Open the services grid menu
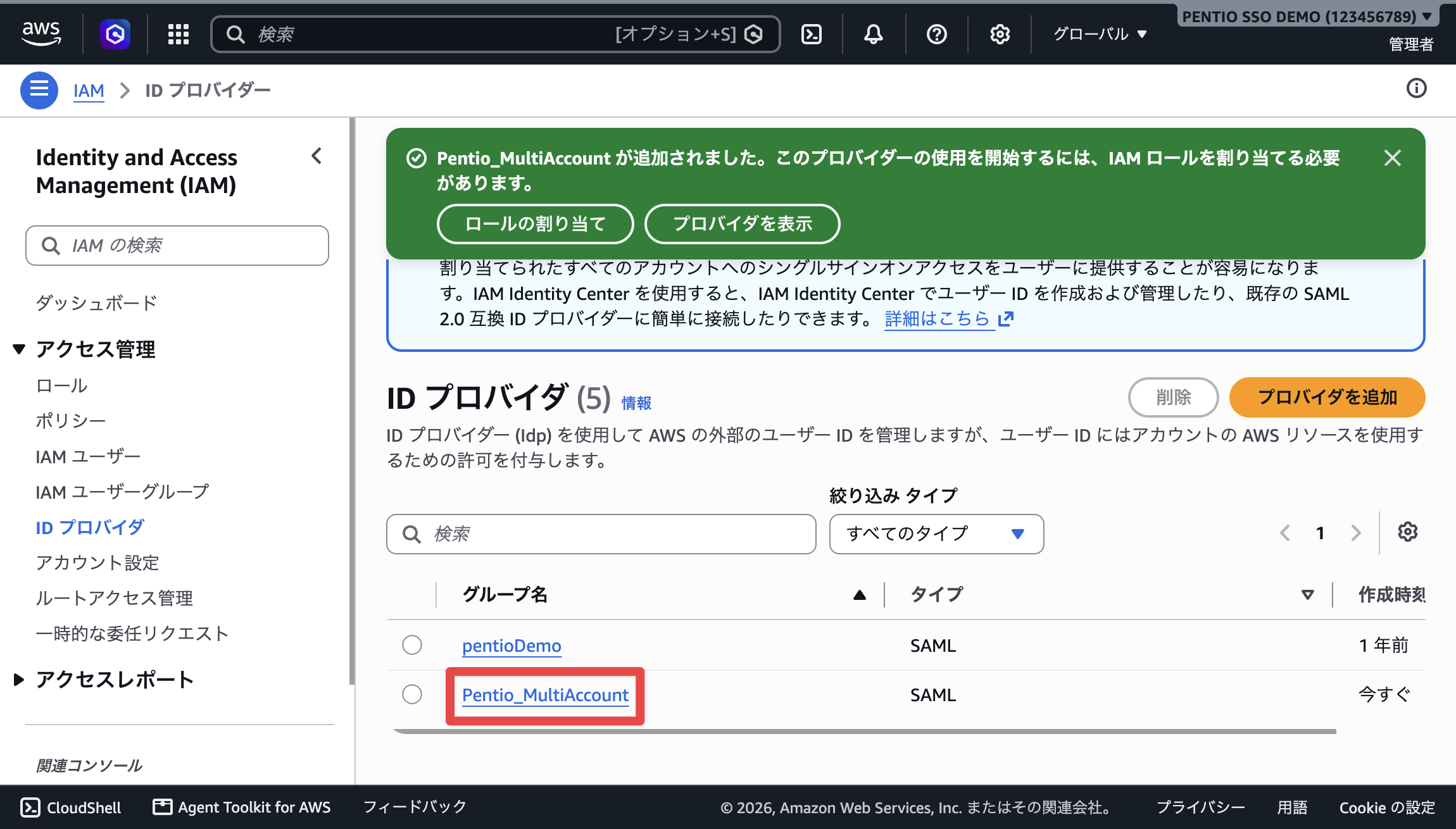The image size is (1456, 829). pyautogui.click(x=179, y=34)
